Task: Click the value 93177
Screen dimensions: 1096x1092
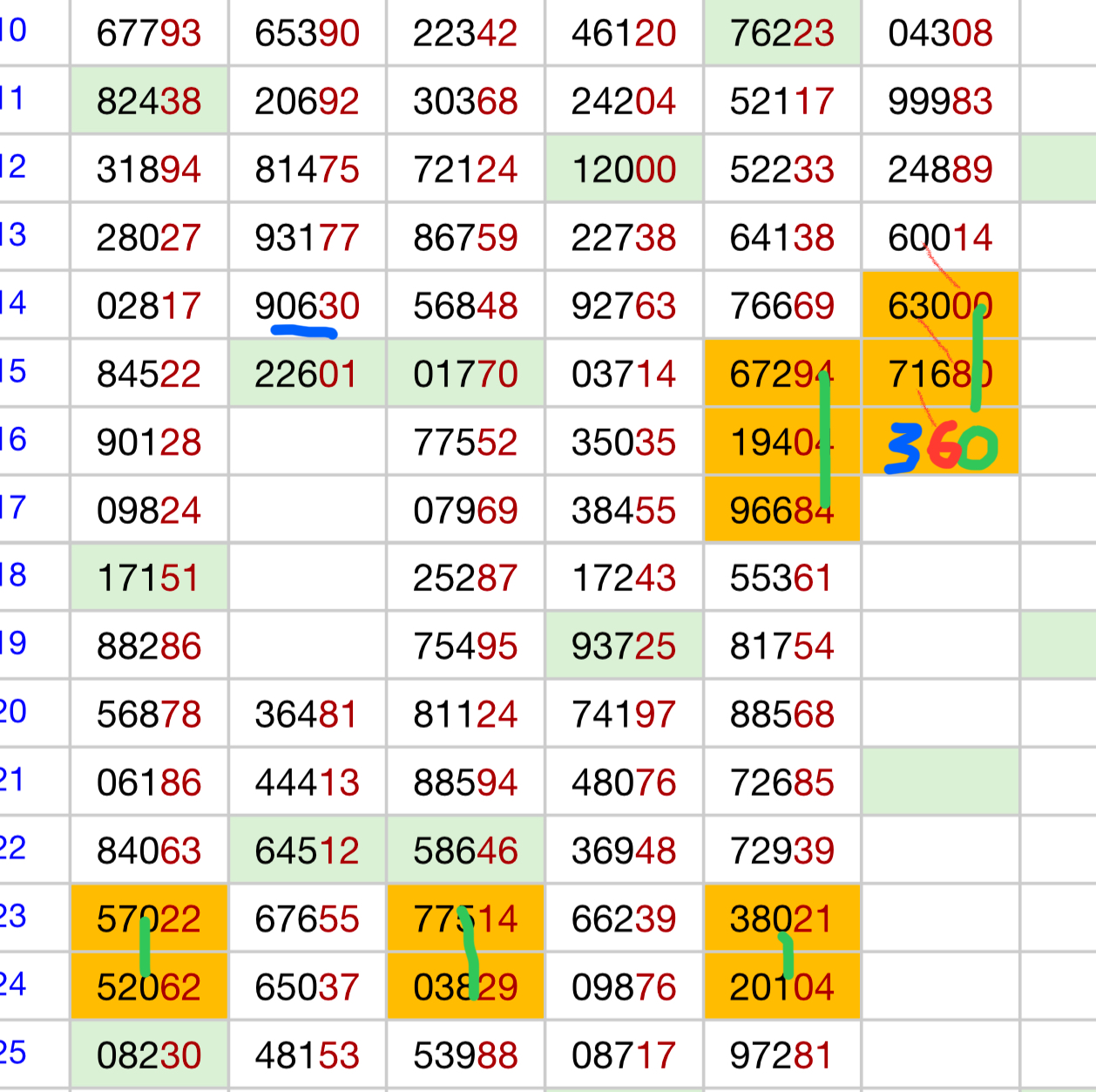Action: coord(308,237)
